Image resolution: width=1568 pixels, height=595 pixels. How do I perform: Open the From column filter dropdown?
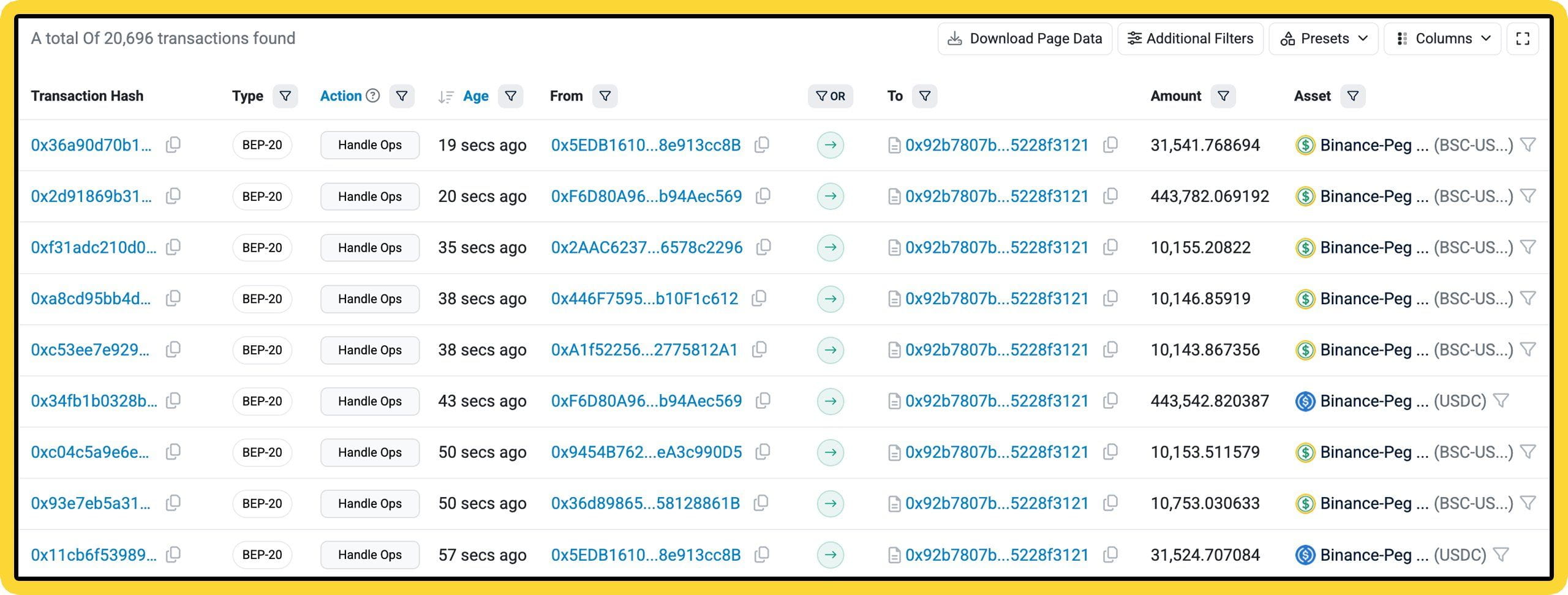(605, 96)
